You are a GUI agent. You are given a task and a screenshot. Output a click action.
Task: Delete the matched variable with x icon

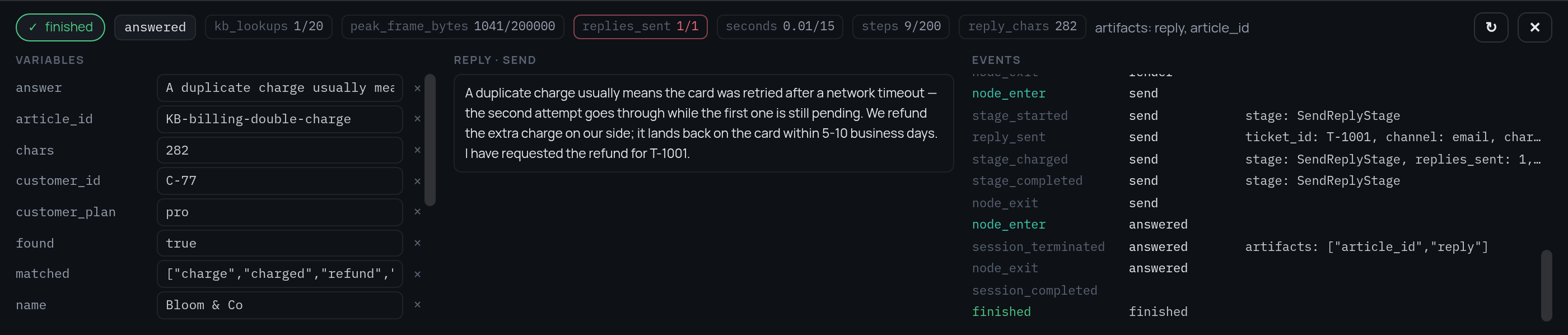418,274
